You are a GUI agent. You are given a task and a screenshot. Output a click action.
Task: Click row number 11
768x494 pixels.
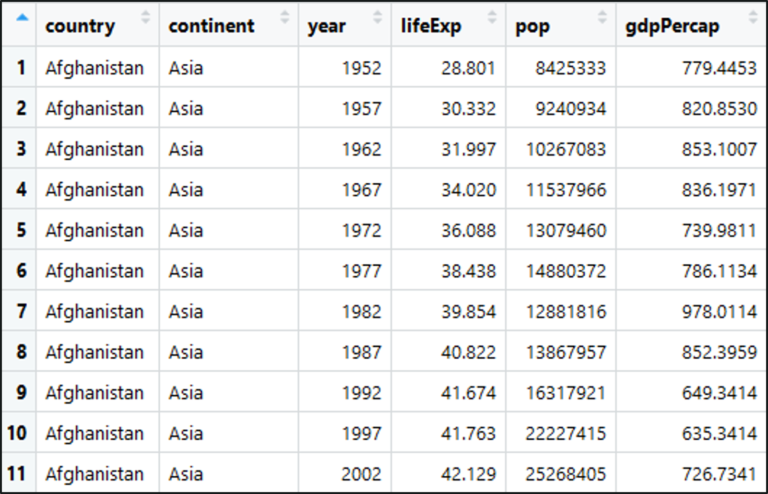click(x=20, y=474)
